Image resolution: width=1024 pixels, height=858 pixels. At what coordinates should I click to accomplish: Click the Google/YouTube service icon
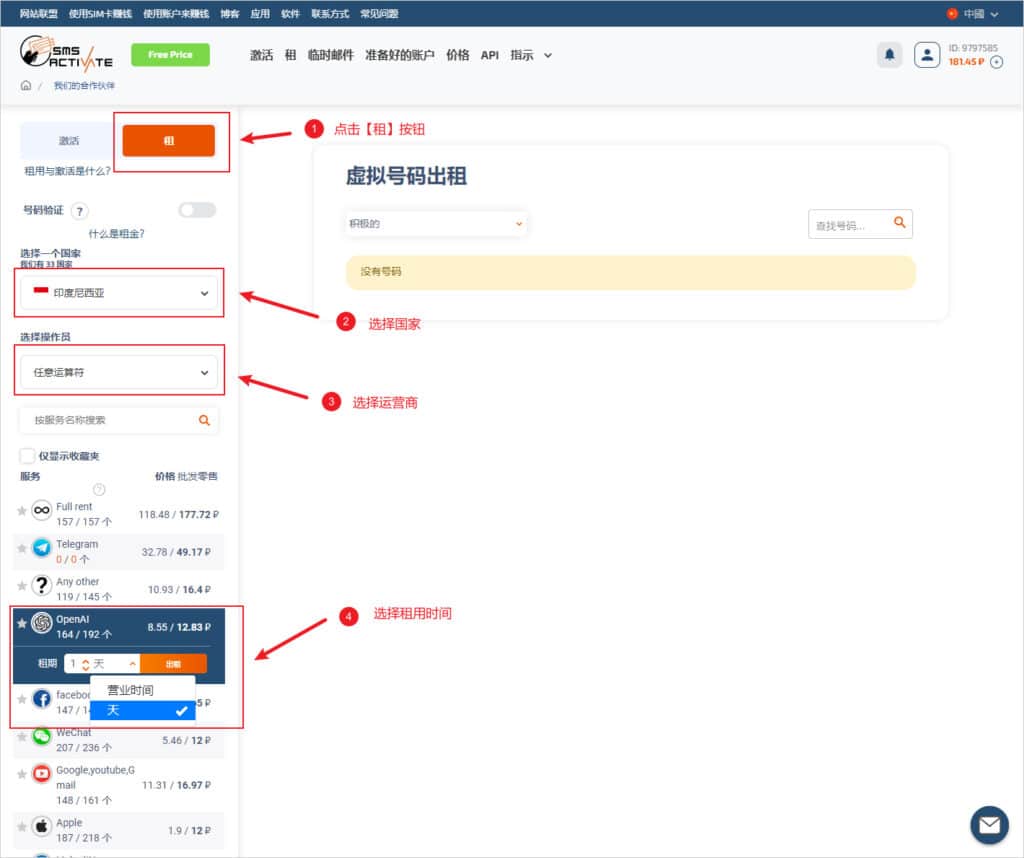pos(42,774)
